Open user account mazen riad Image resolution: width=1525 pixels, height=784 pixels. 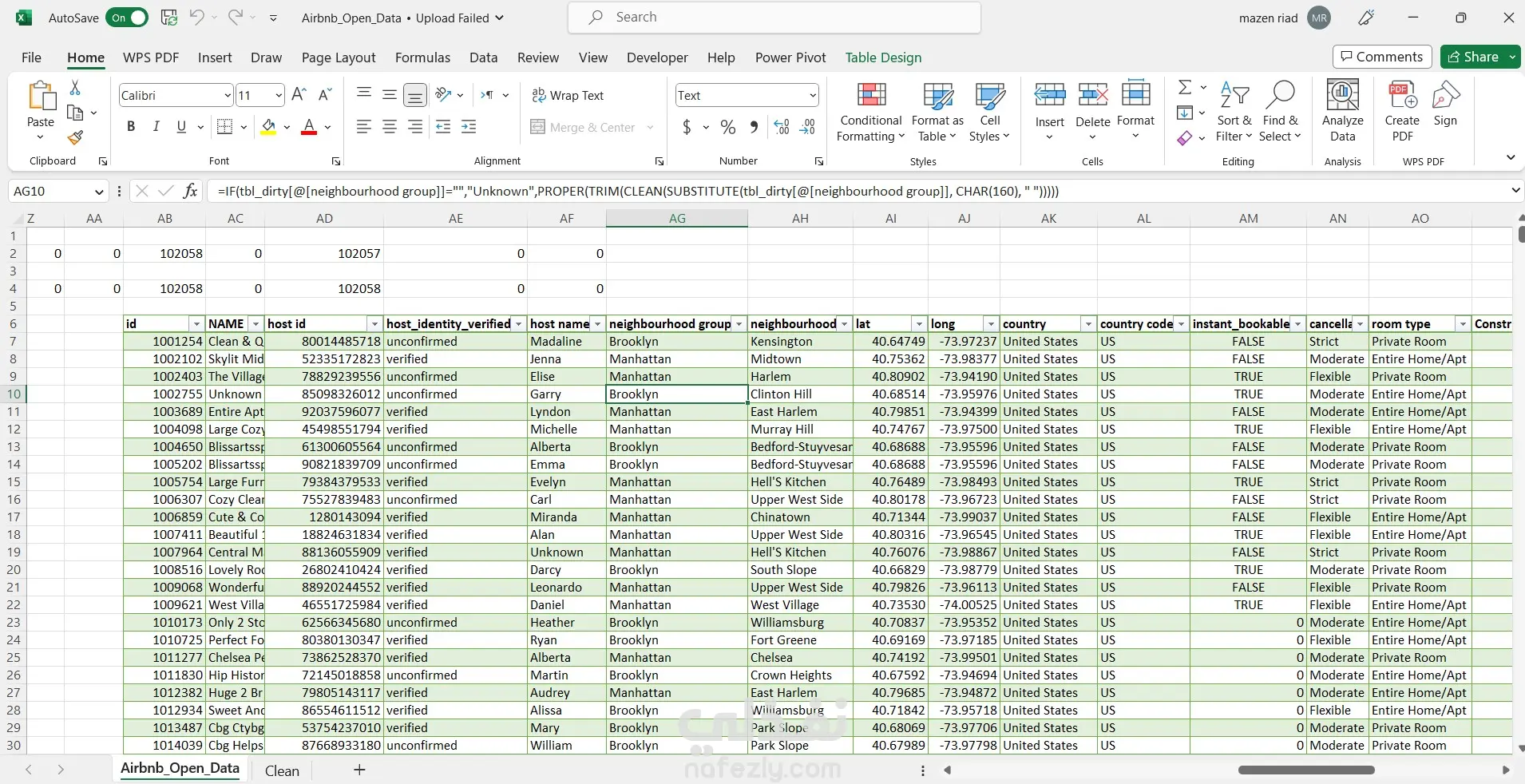point(1285,18)
